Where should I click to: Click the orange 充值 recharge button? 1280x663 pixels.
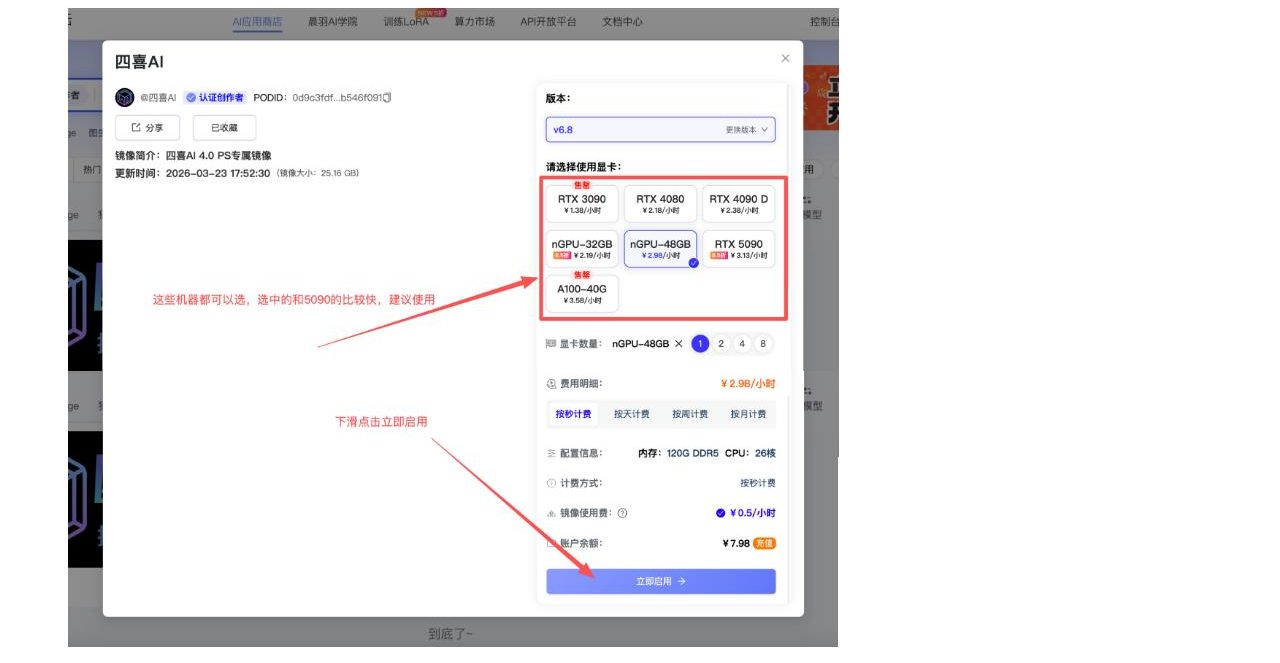765,543
